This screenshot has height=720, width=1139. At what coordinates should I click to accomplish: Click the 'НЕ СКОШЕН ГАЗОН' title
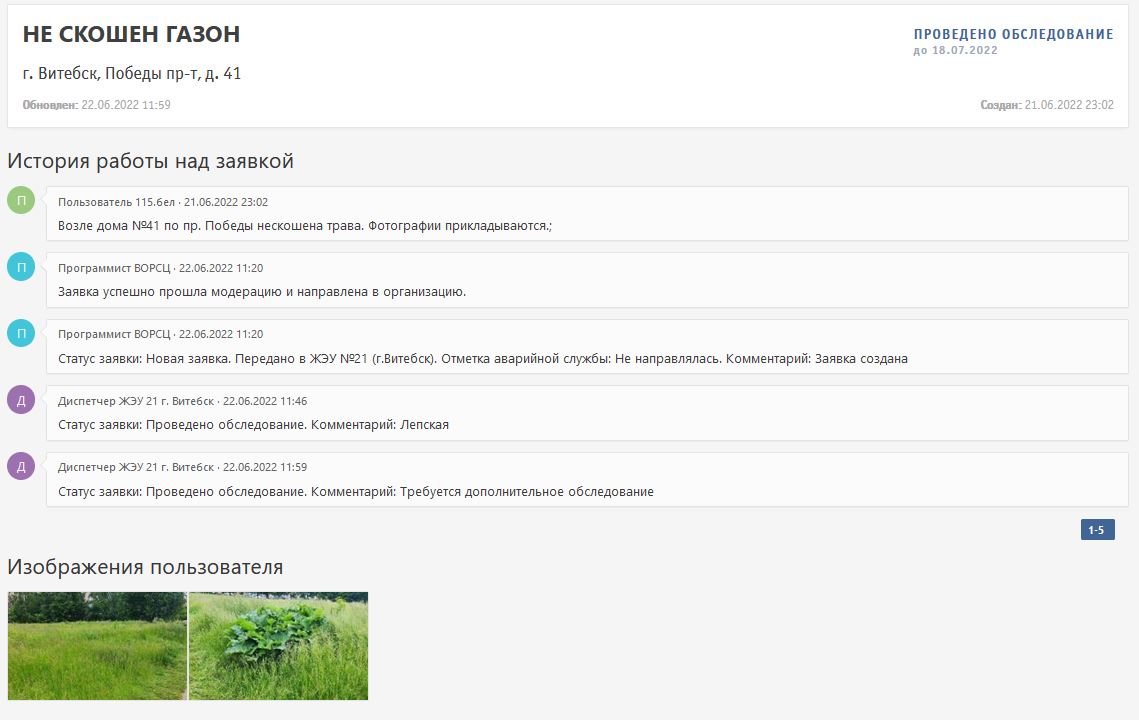[x=131, y=34]
